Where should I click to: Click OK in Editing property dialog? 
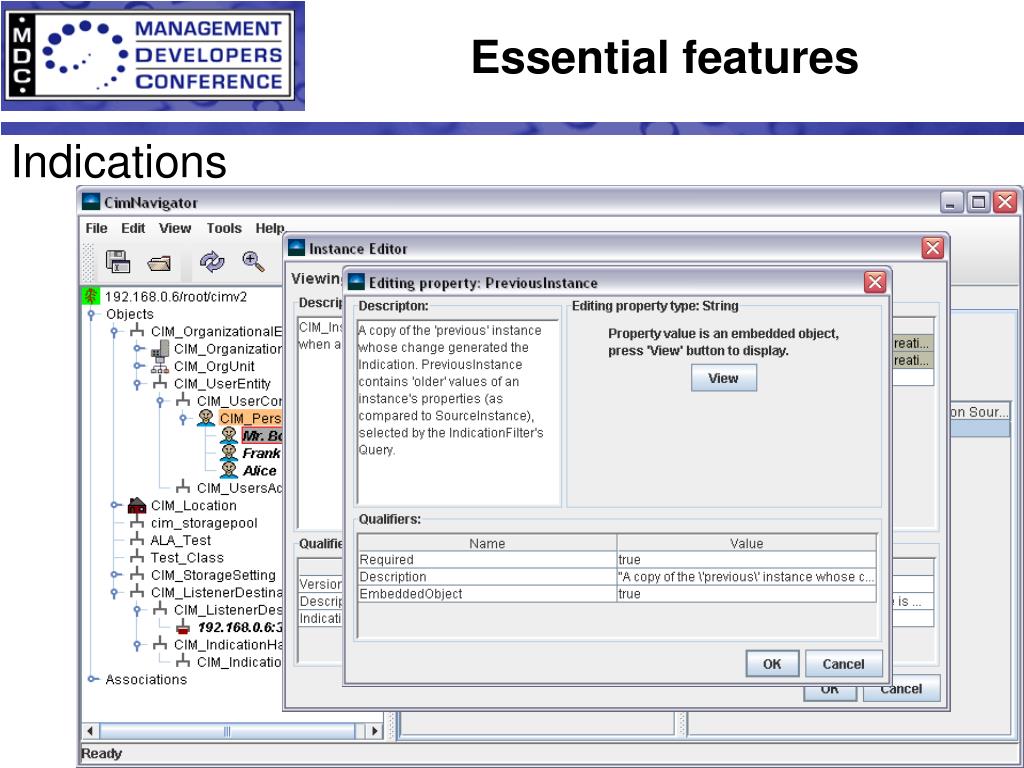pyautogui.click(x=772, y=664)
